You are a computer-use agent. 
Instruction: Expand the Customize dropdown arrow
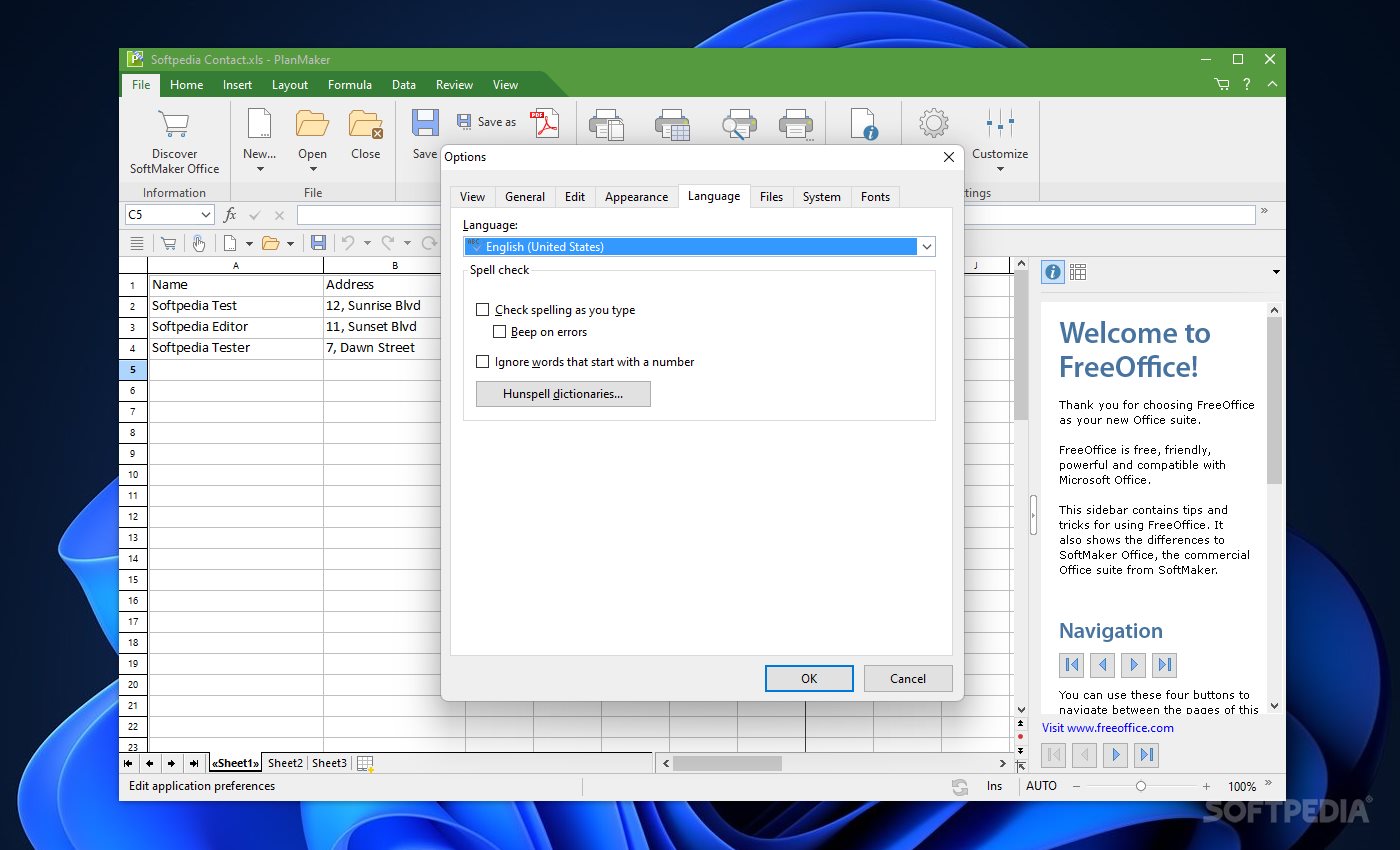coord(1000,169)
